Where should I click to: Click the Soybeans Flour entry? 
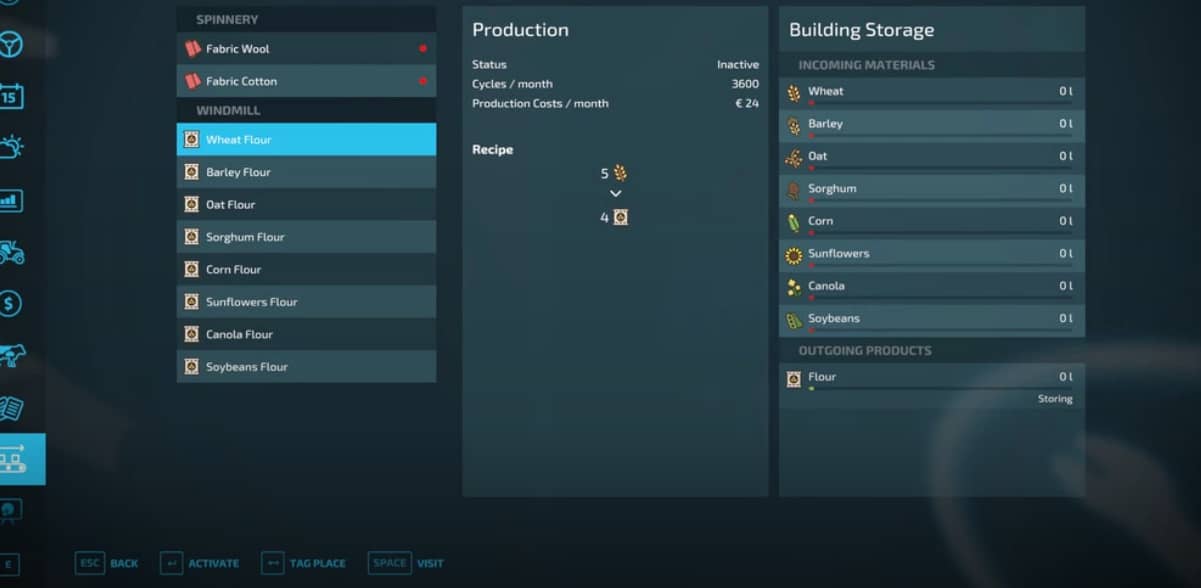[305, 367]
